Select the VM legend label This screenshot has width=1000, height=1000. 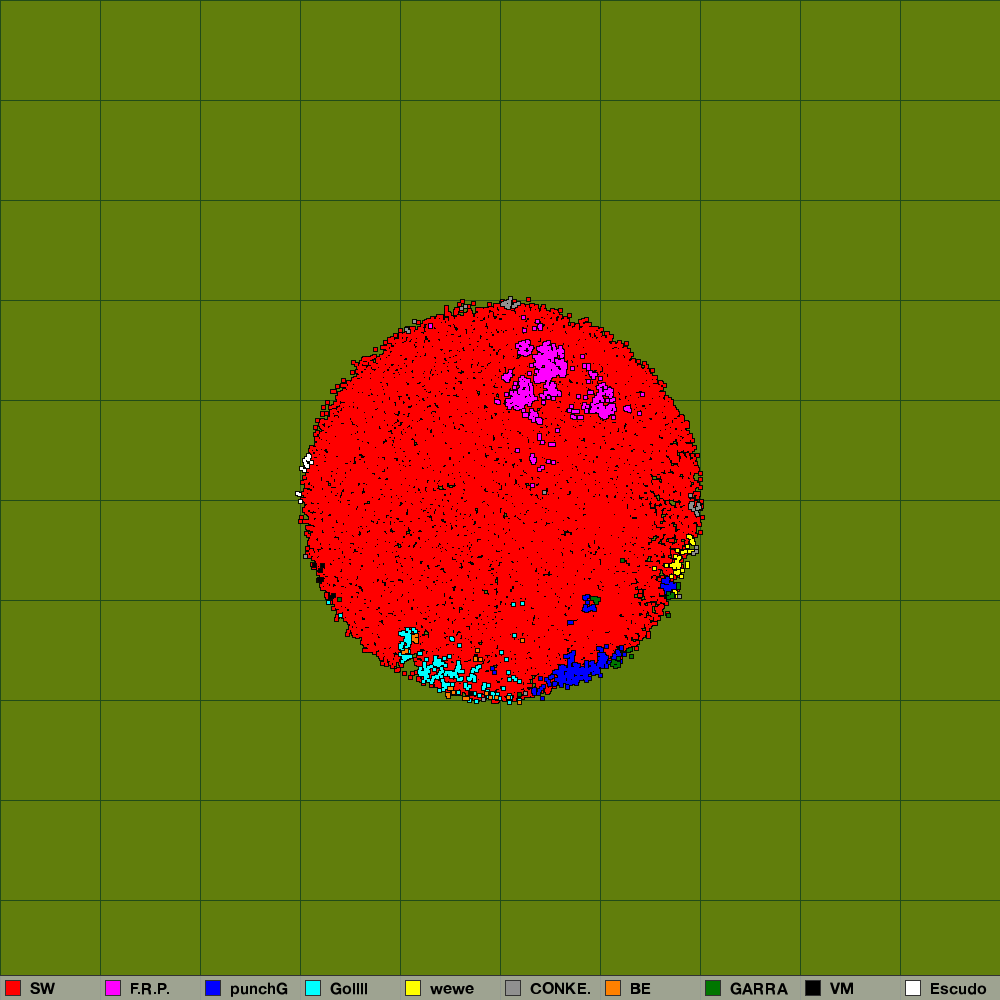point(842,989)
